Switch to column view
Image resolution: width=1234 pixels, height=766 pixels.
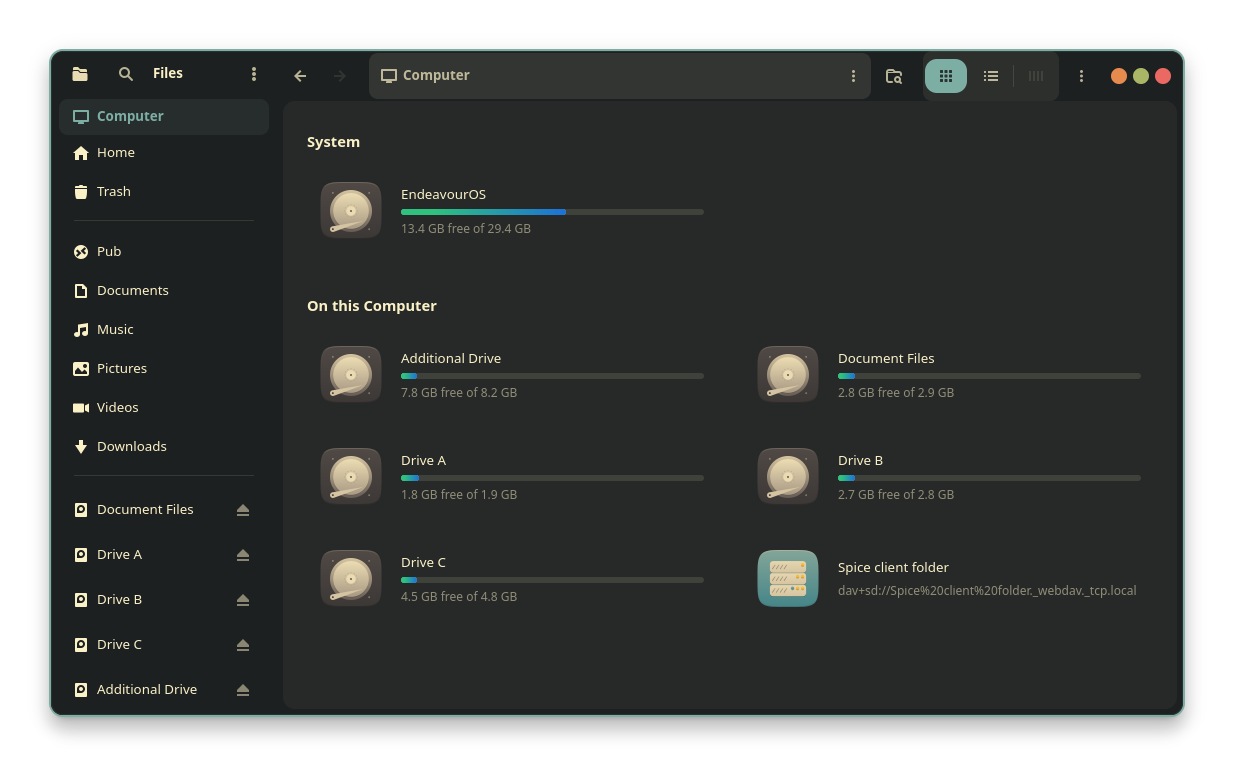tap(1036, 76)
